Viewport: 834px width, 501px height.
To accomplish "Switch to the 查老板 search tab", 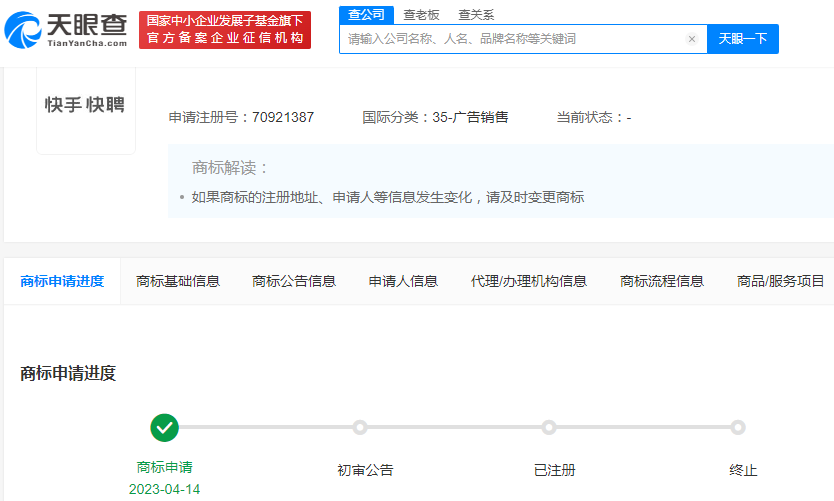I will click(421, 15).
